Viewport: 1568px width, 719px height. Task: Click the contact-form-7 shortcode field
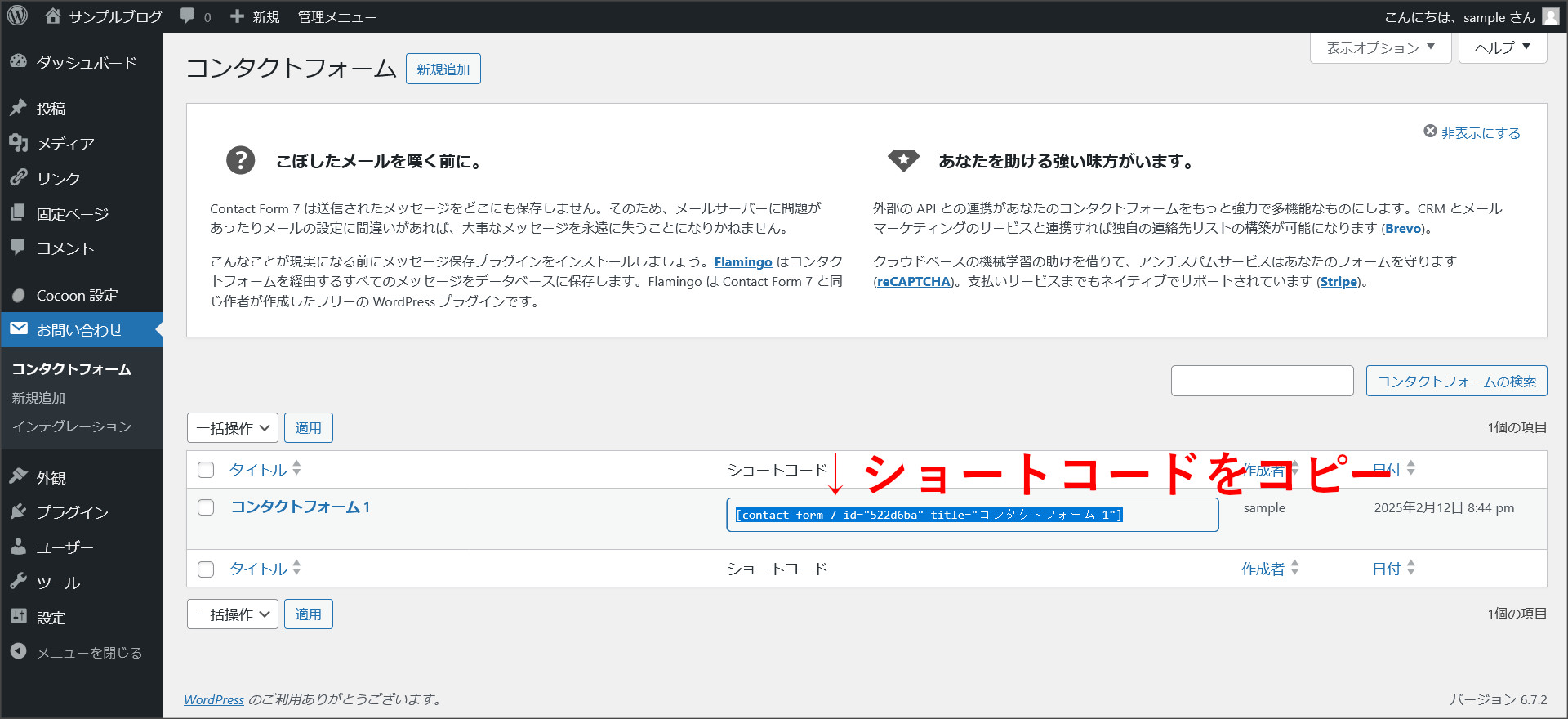pos(972,515)
